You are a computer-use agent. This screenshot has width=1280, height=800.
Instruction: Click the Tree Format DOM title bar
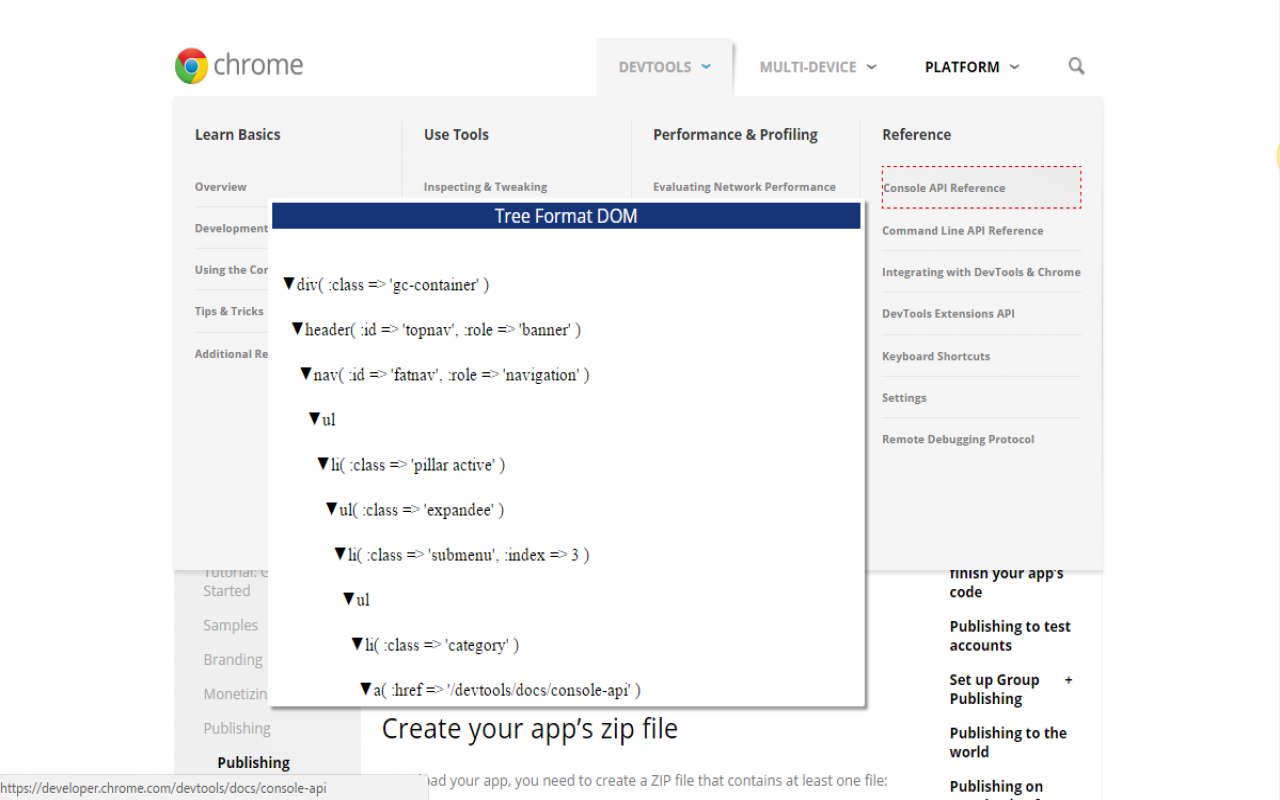pos(566,216)
